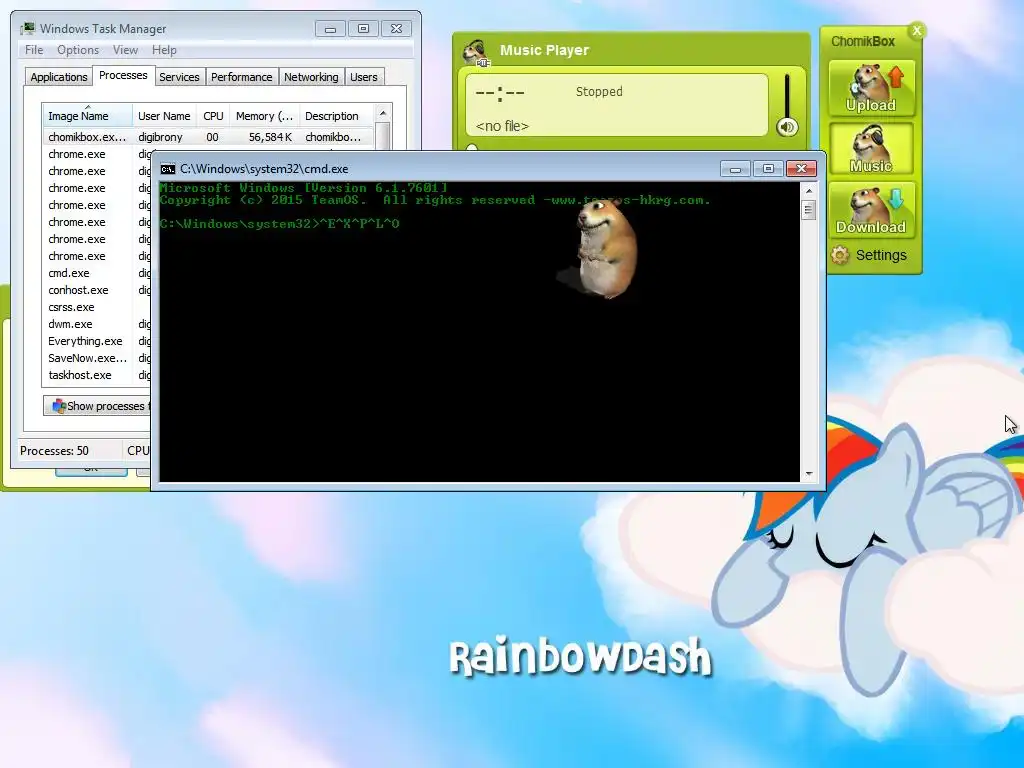This screenshot has width=1024, height=768.
Task: Click Processes: 50 in the status bar
Action: (54, 451)
